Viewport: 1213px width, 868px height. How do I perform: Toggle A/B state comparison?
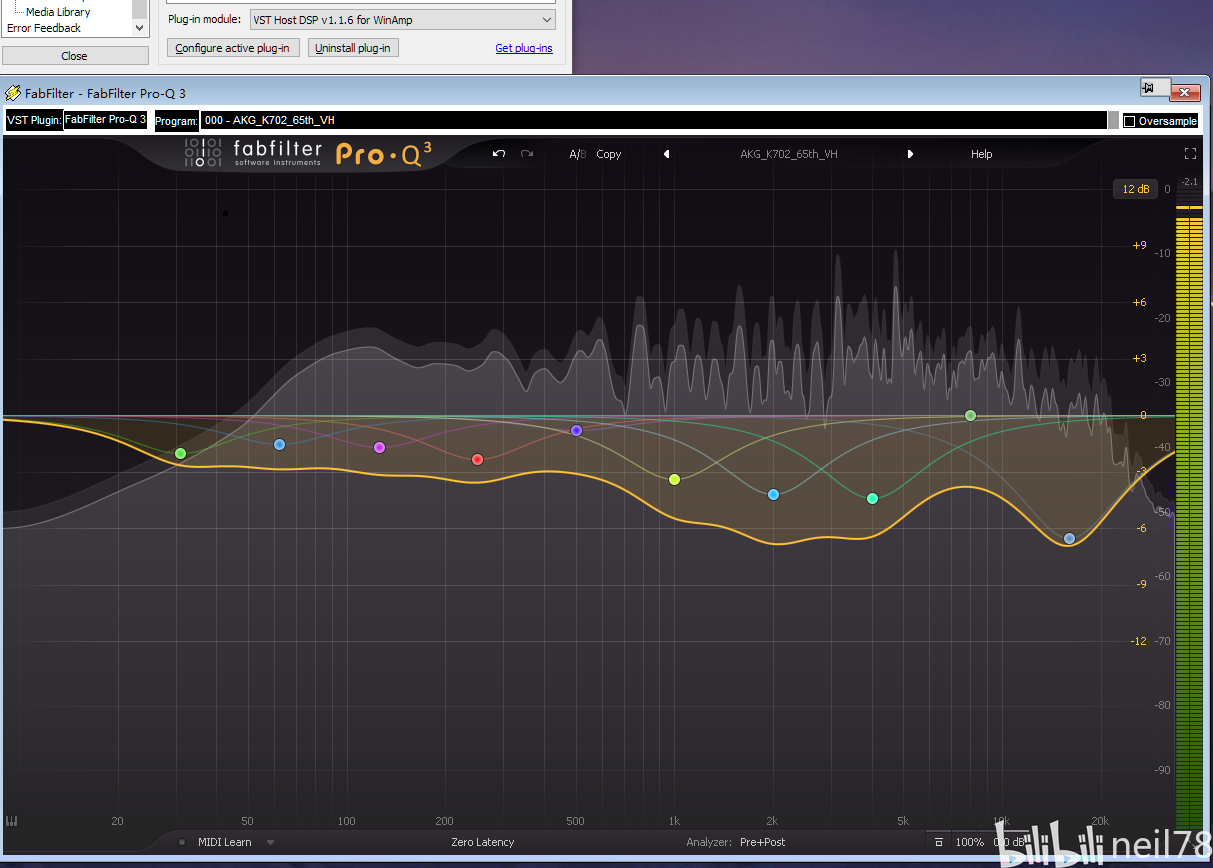[577, 154]
